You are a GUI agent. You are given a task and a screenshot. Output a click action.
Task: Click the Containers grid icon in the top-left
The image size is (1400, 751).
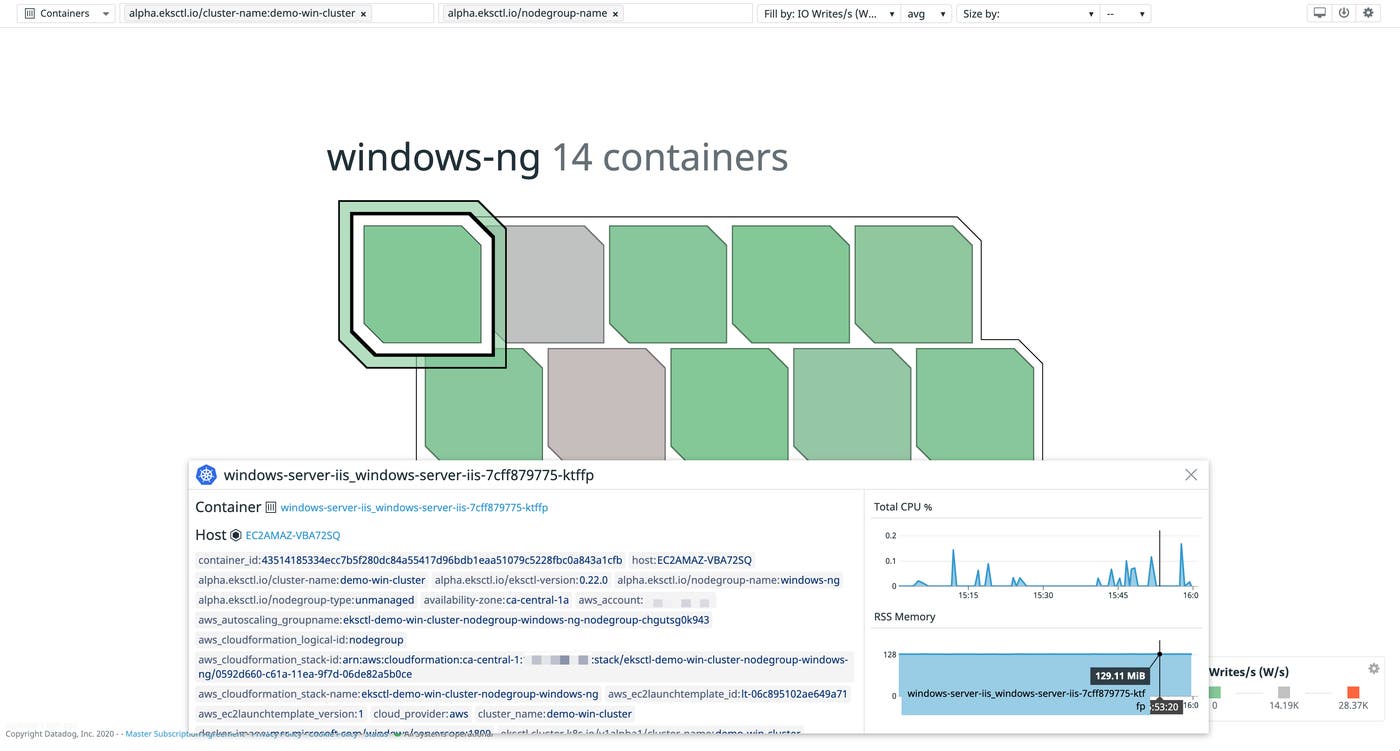tap(28, 13)
